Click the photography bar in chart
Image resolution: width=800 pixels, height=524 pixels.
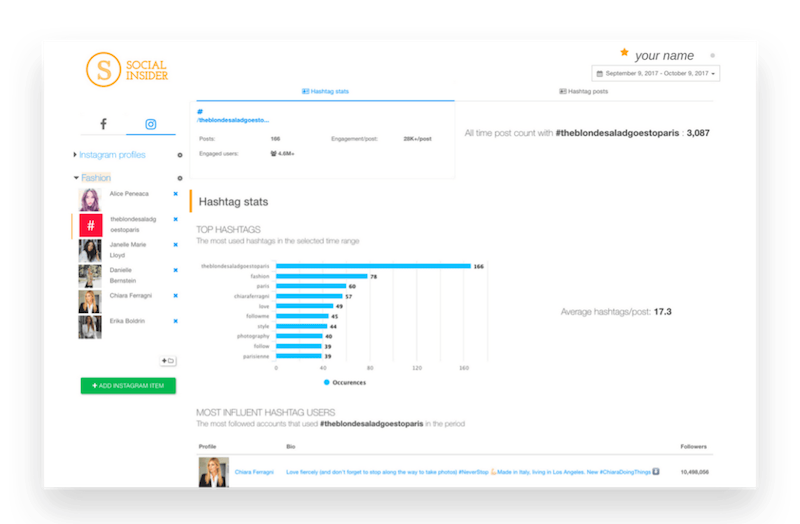coord(299,336)
